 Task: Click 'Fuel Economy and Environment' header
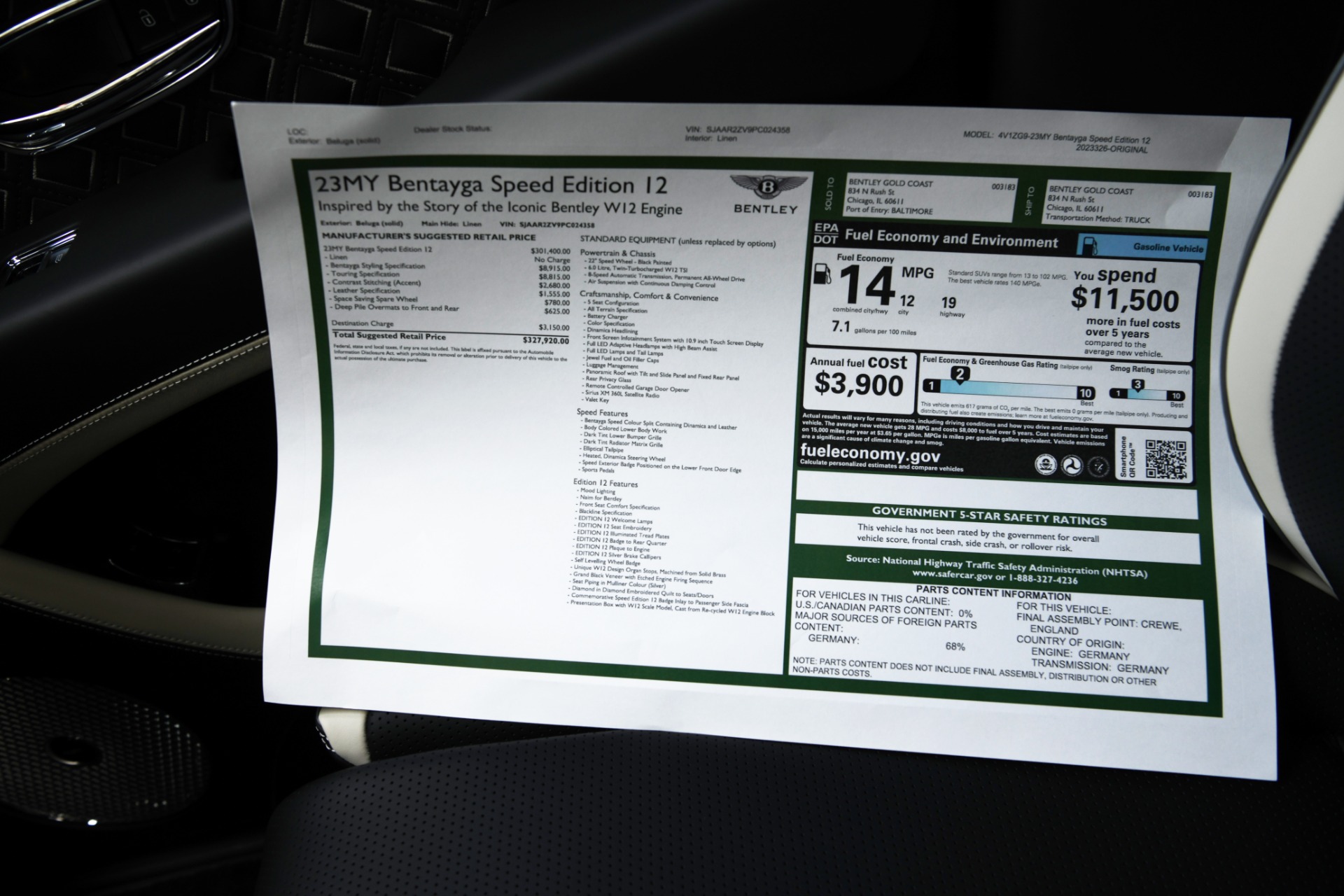tap(951, 239)
